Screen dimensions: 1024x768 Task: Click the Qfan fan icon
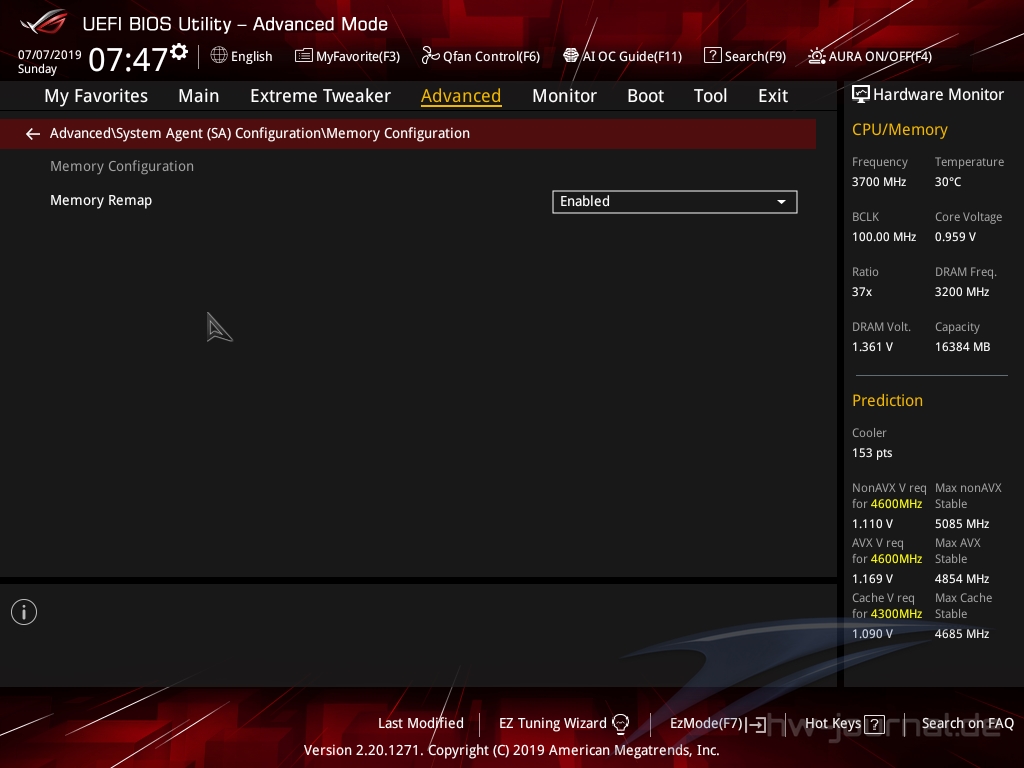[x=430, y=56]
